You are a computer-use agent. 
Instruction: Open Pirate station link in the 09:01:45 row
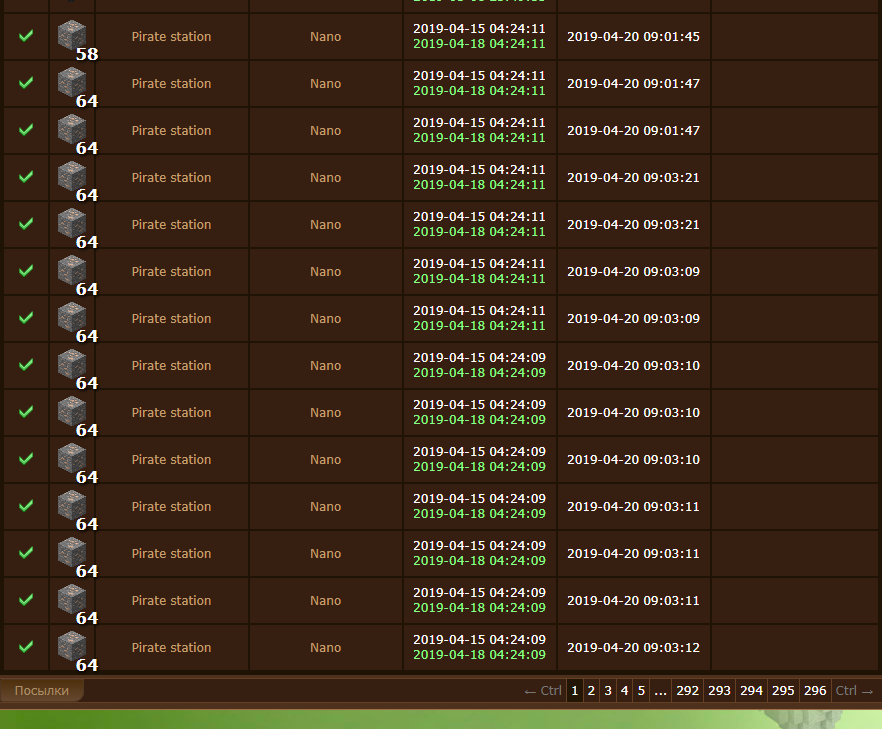point(171,37)
